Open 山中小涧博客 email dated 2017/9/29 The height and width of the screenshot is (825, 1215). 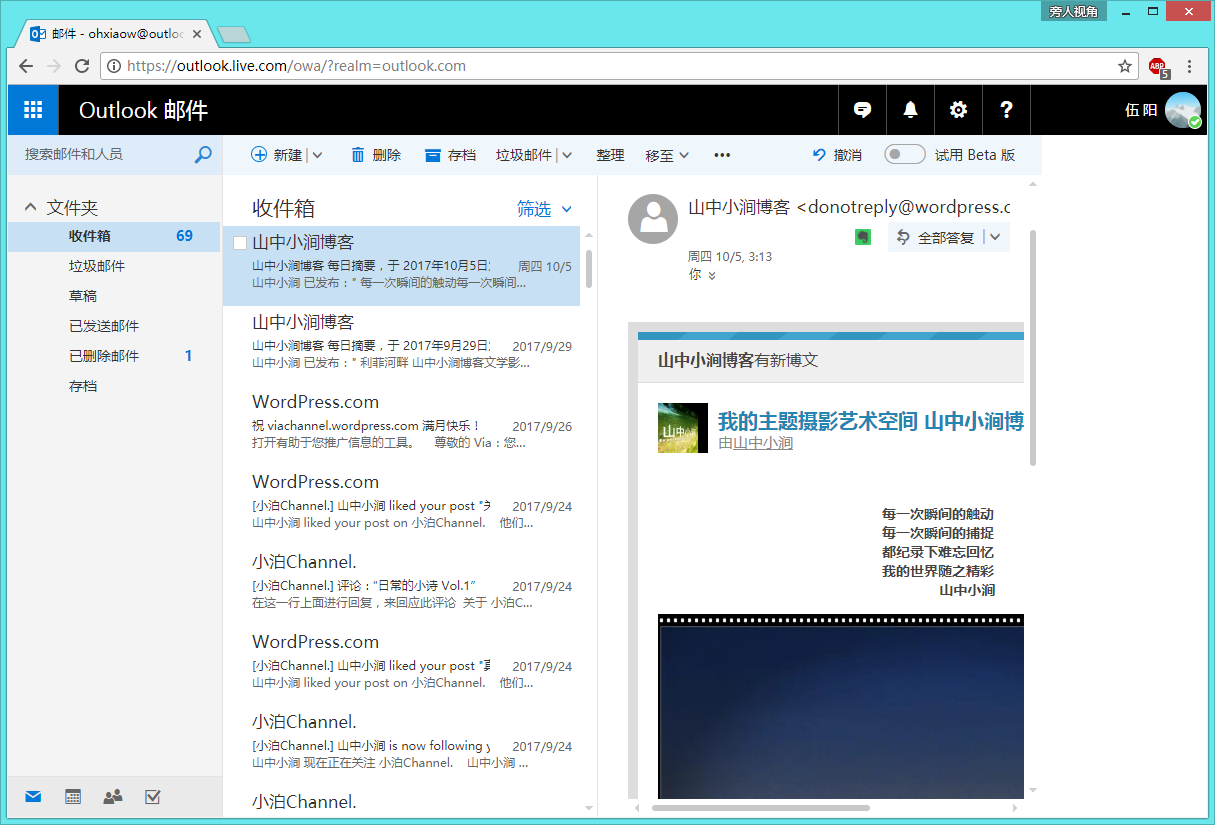(x=401, y=346)
